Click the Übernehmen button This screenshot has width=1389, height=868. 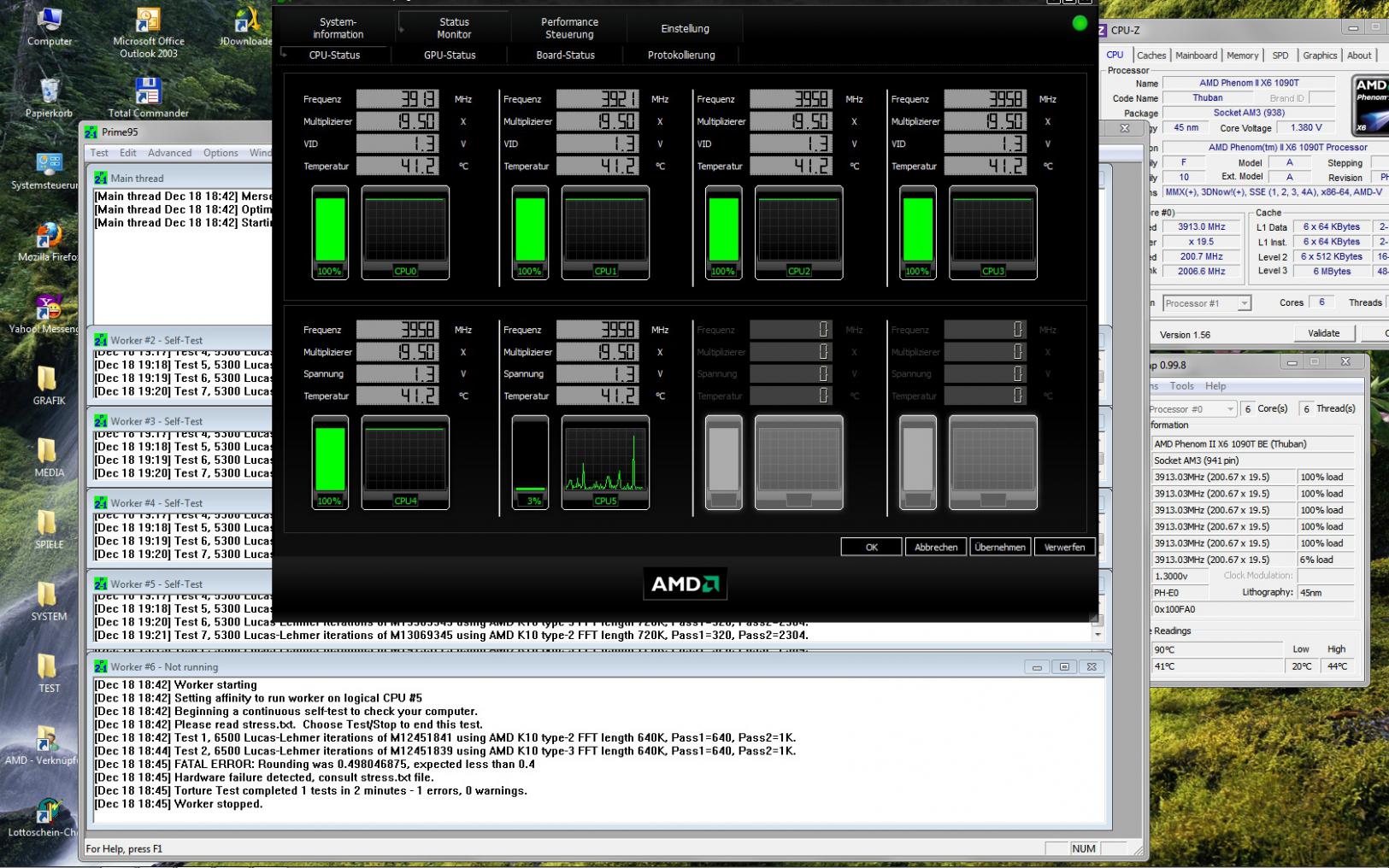click(1000, 547)
